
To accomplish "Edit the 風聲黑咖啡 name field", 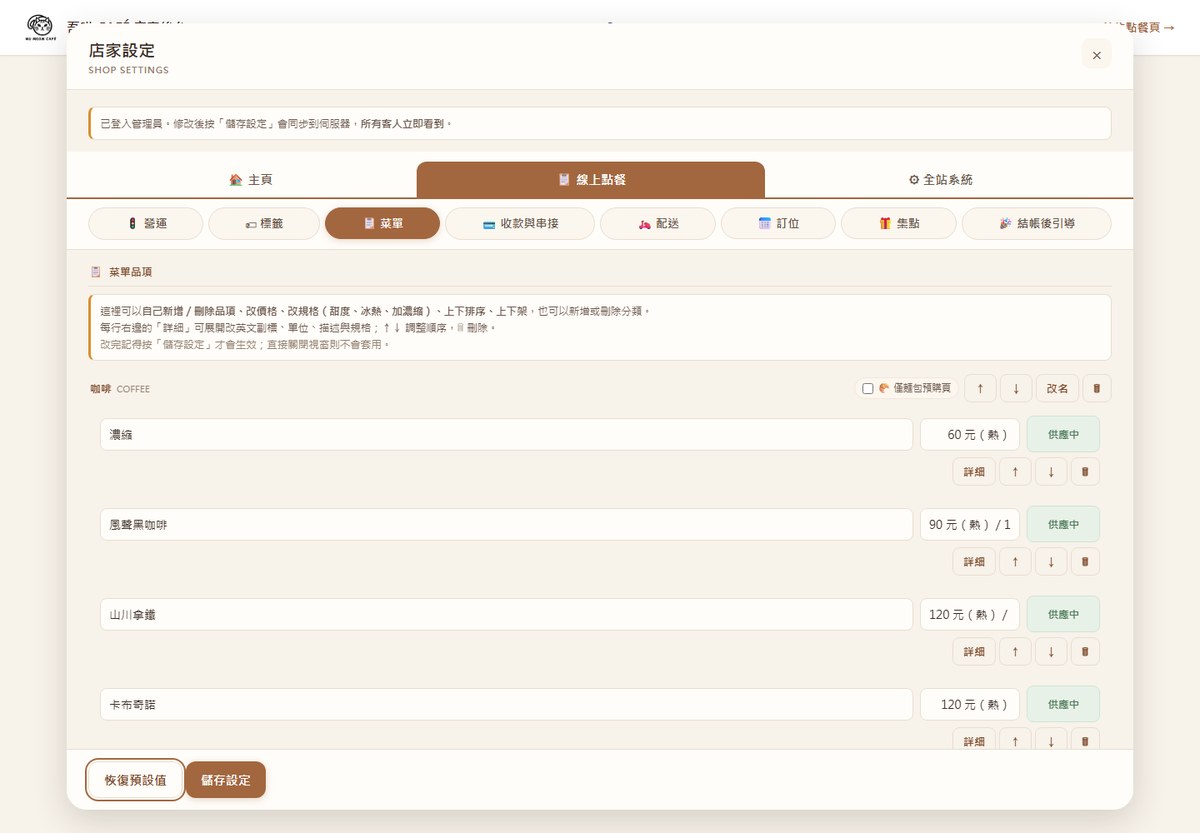I will (x=506, y=525).
